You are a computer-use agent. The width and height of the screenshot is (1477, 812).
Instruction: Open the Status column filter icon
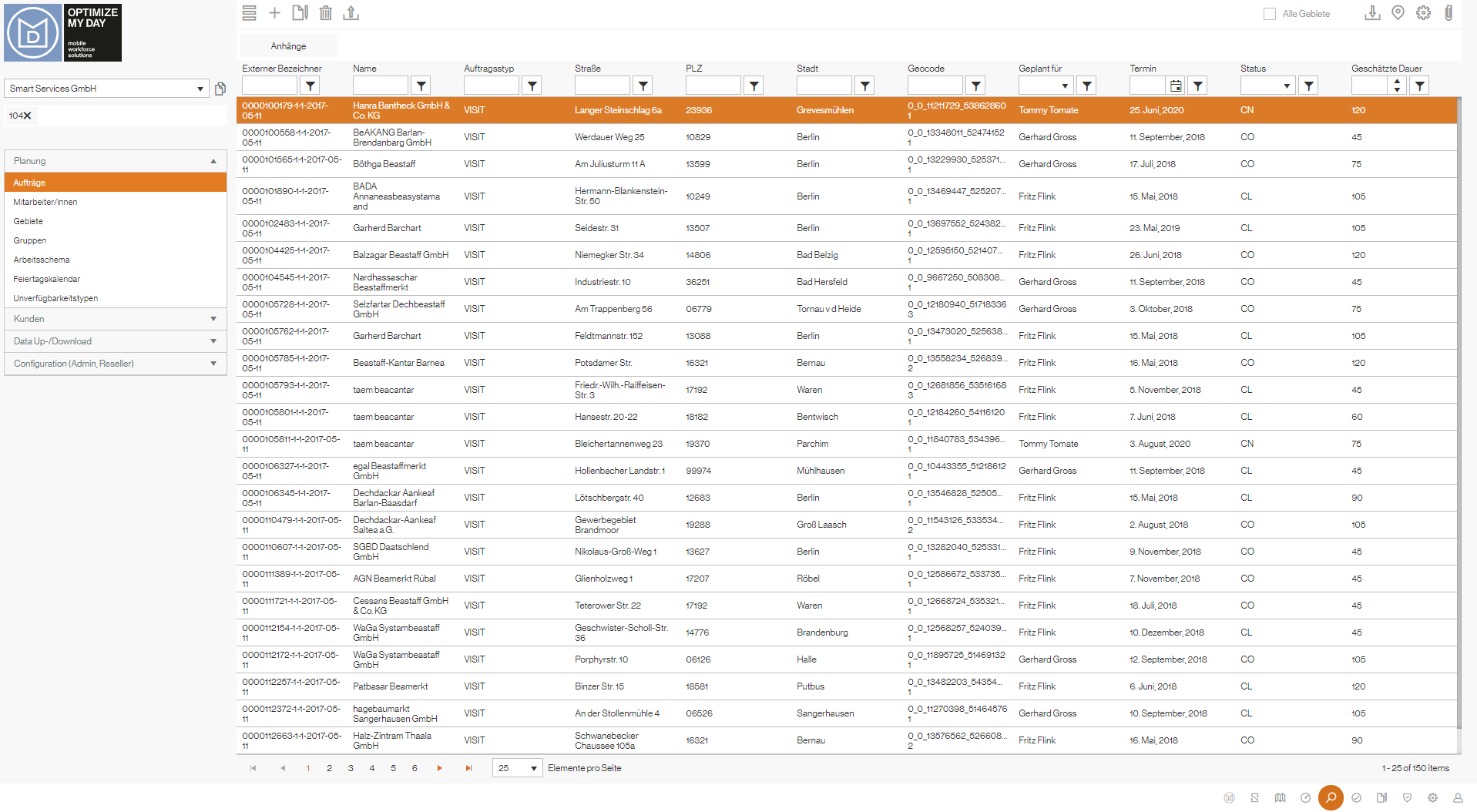1307,85
